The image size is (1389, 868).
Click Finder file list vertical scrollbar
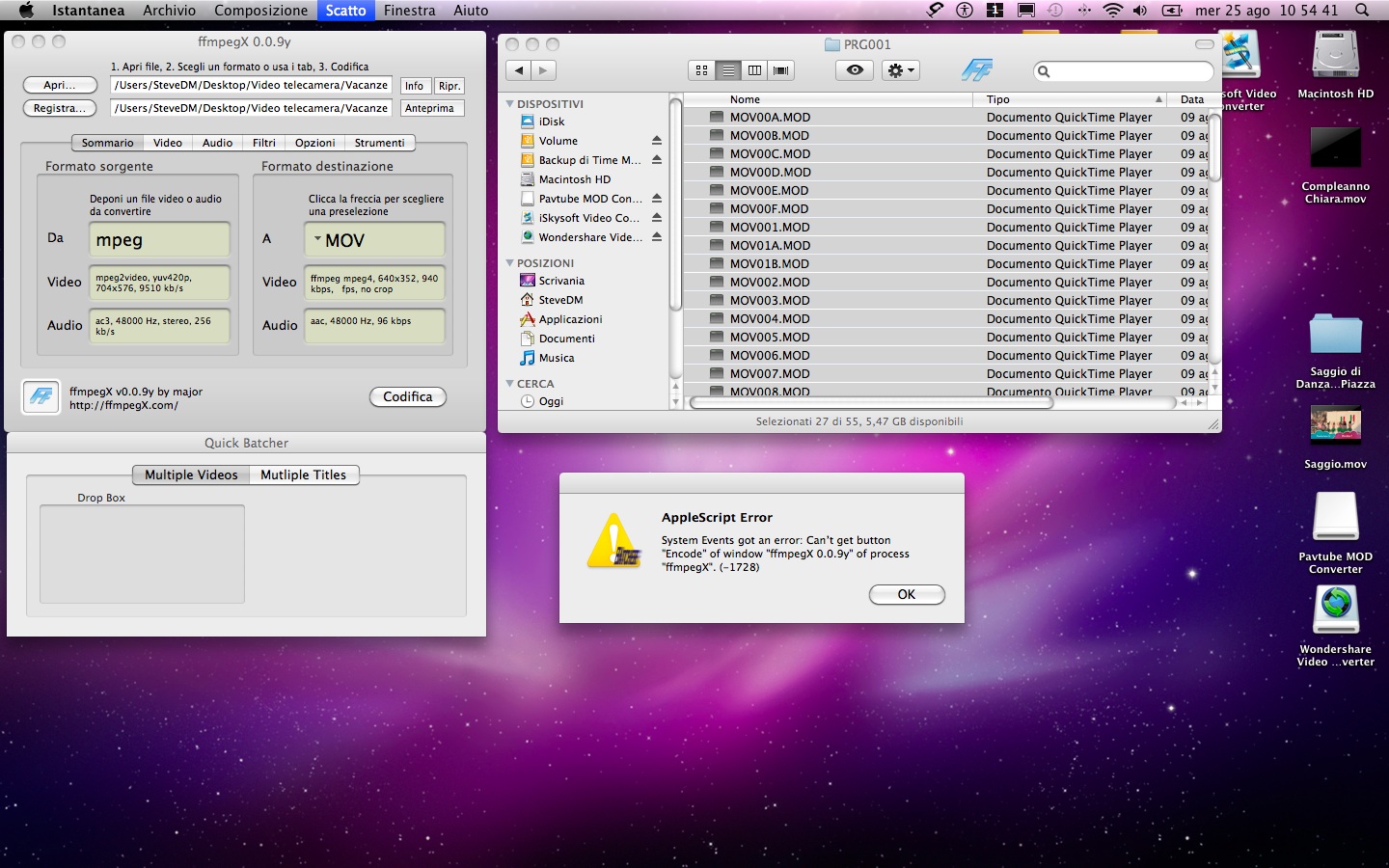pos(1215,149)
